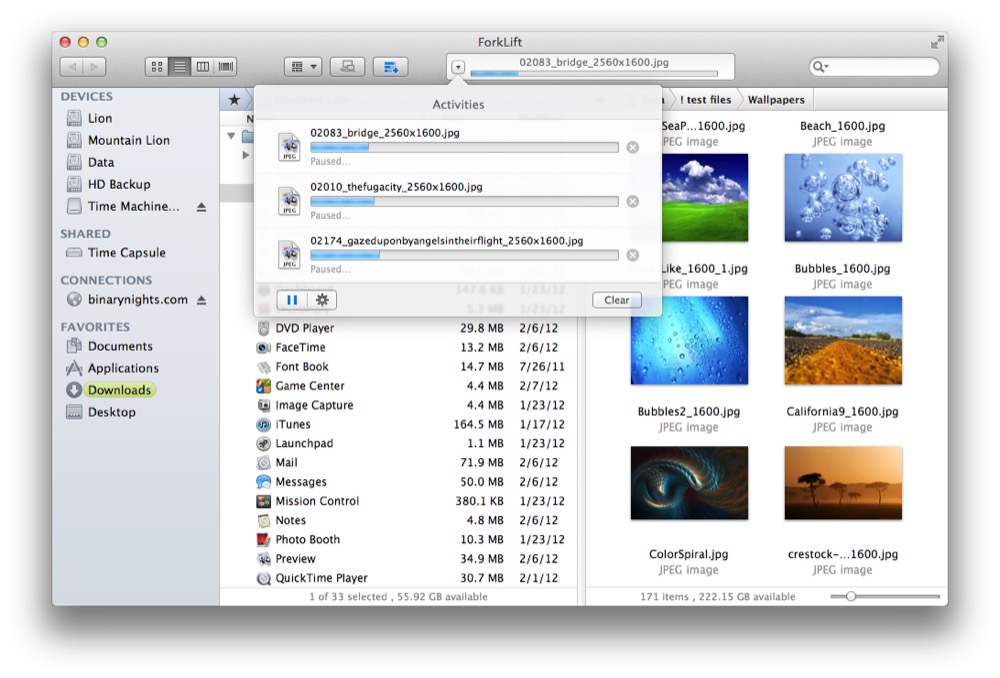Switch to column view mode

[x=203, y=67]
